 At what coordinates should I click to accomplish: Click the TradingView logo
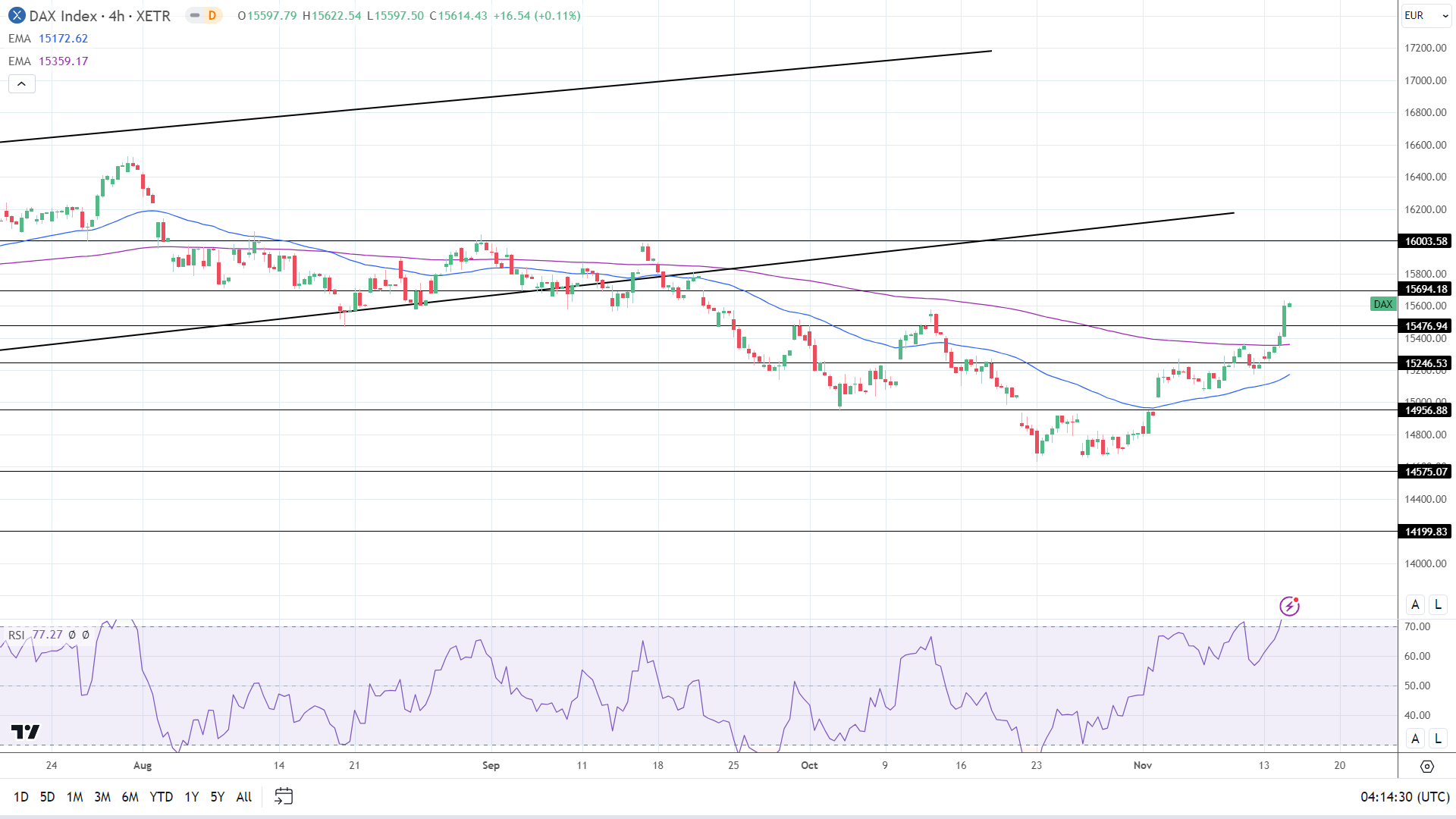pos(25,732)
